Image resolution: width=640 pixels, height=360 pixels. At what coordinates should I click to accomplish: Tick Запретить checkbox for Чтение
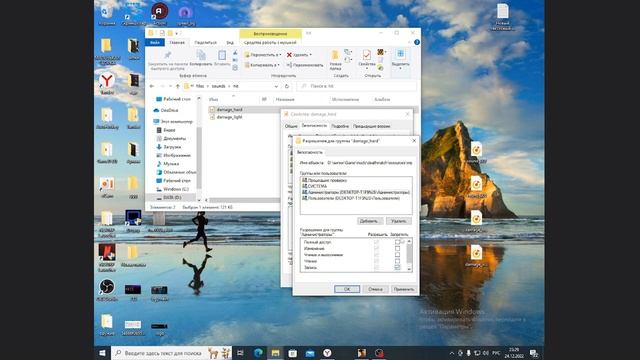point(397,261)
